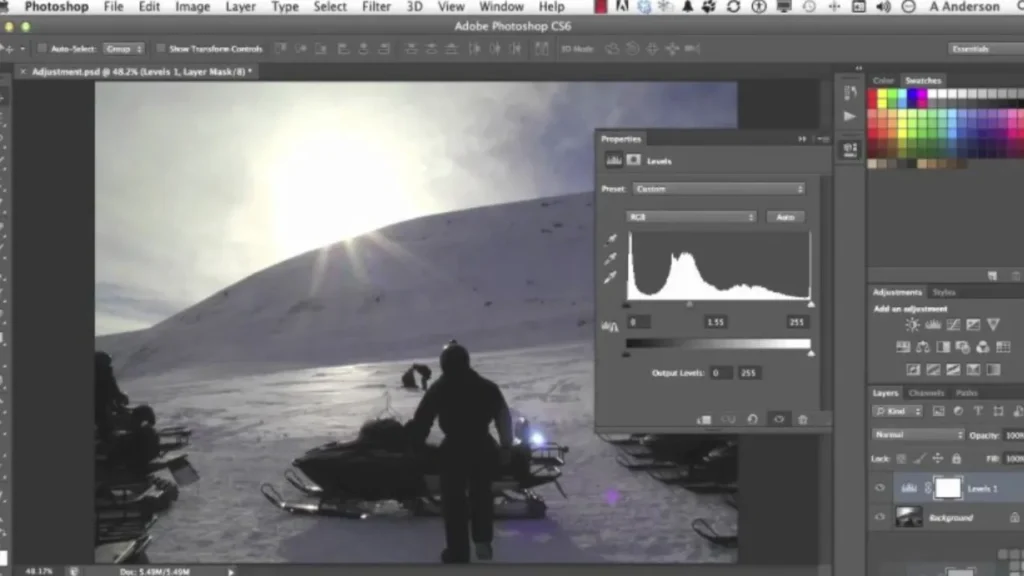Open the Normal blend mode dropdown
The image size is (1024, 576).
(918, 434)
